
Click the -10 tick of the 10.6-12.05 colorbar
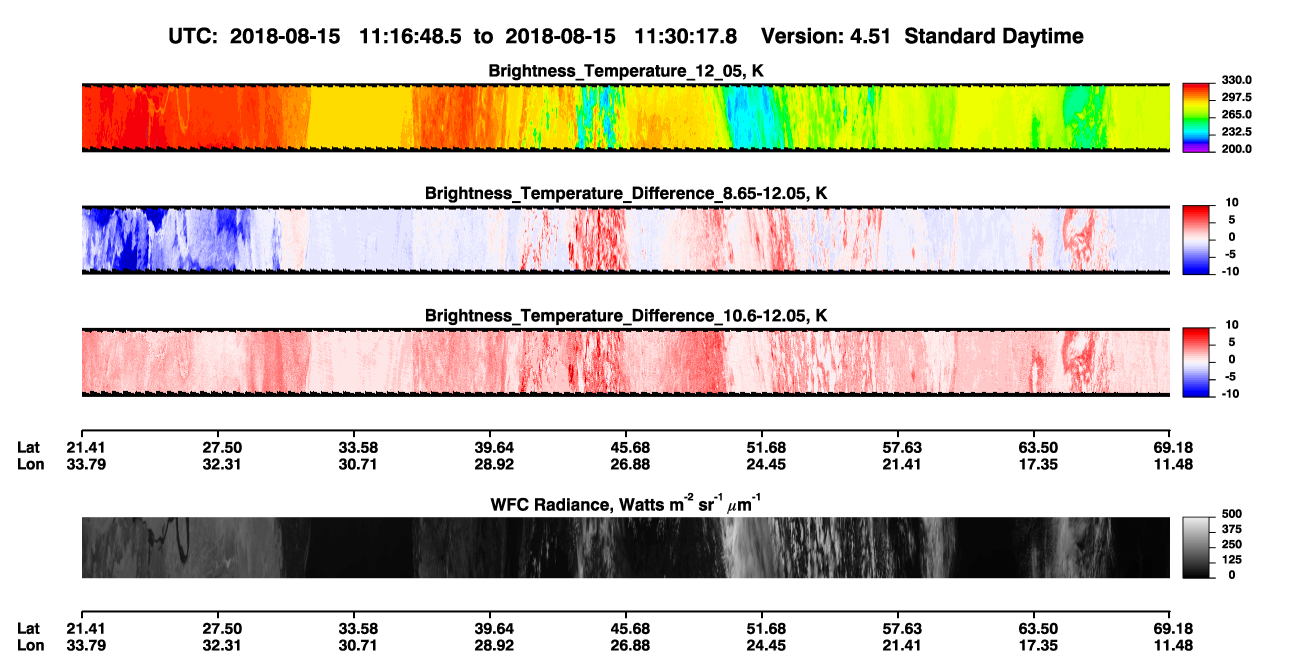(x=1232, y=393)
